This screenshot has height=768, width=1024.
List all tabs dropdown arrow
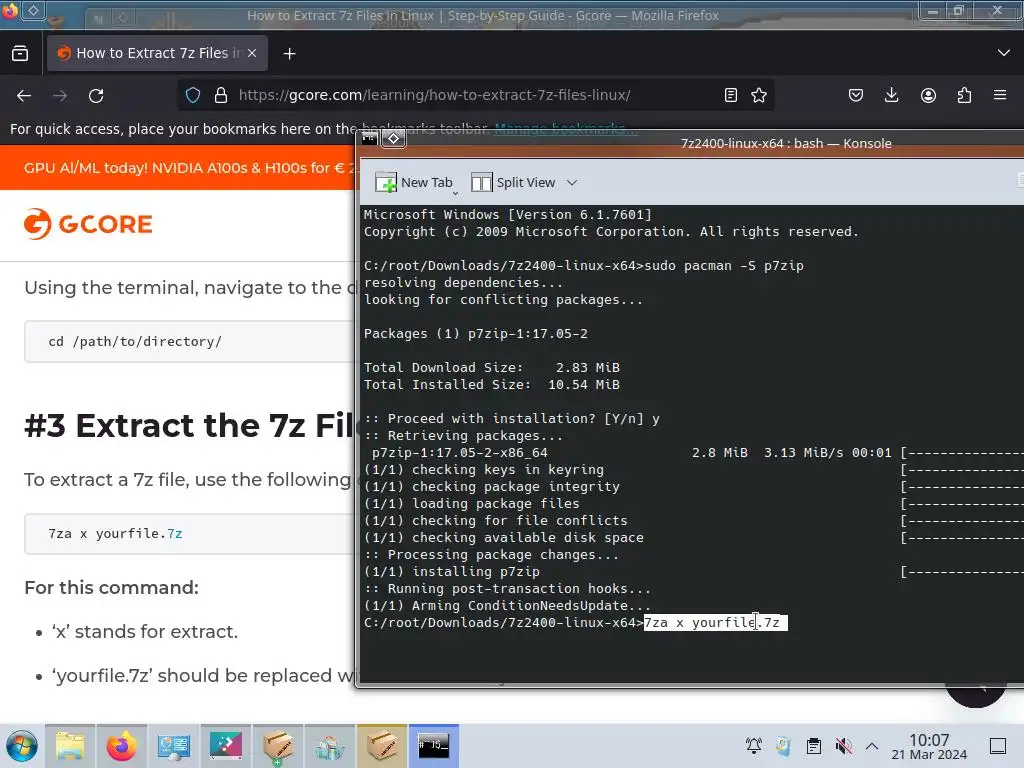(x=1004, y=53)
